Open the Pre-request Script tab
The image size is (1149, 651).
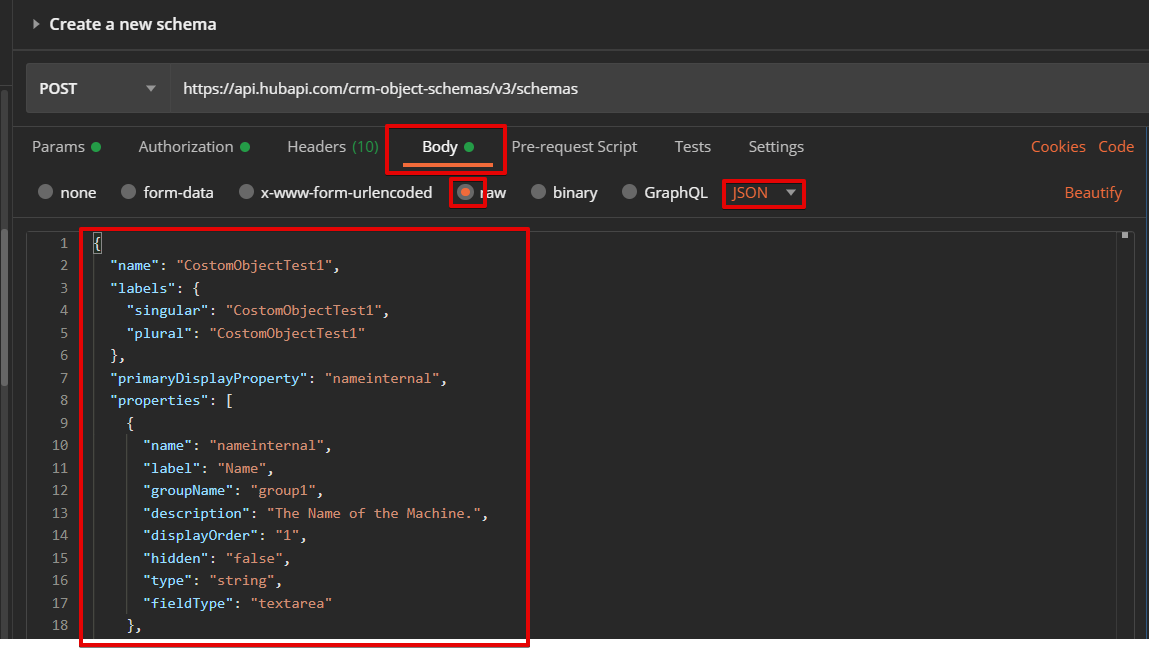pos(574,146)
